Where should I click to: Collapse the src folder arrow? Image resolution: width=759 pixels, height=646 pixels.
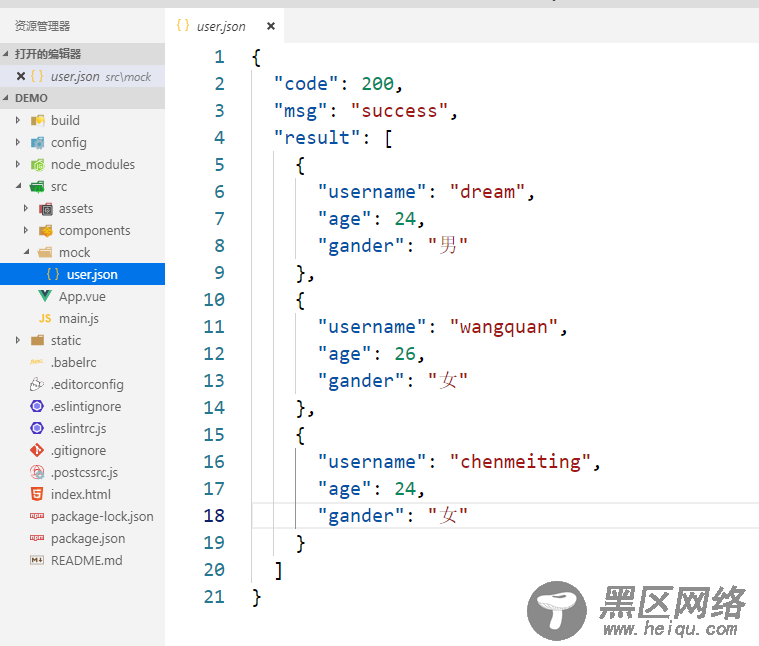click(18, 186)
